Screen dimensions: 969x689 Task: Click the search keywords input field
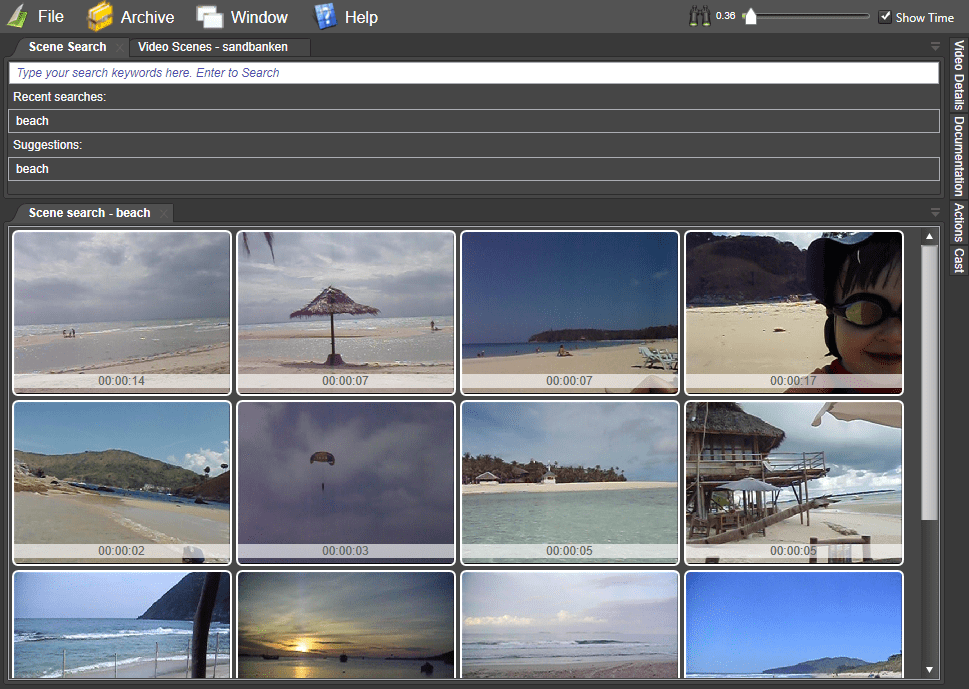(x=473, y=73)
